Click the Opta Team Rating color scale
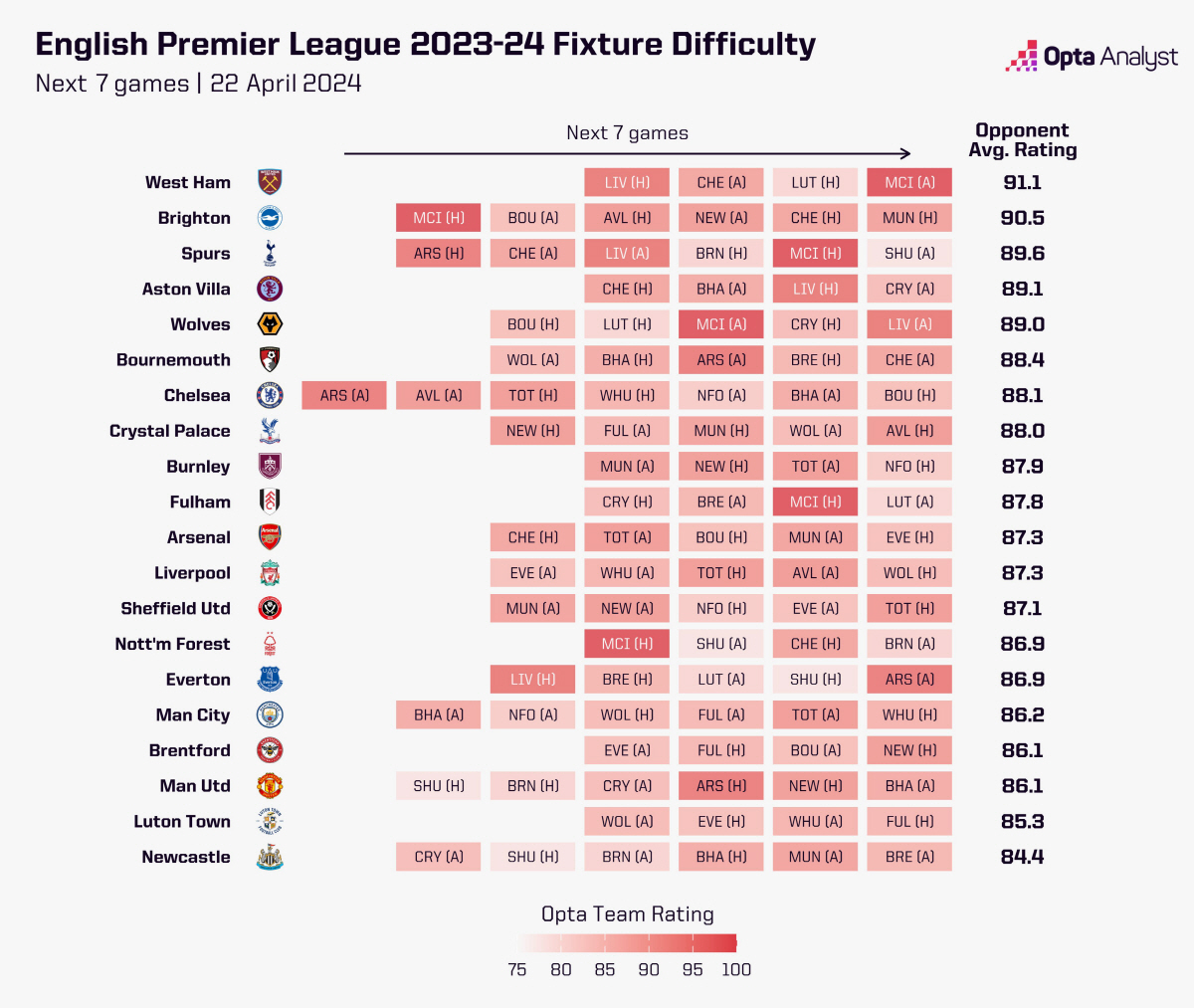Screen dimensions: 1194x1008 pyautogui.click(x=627, y=943)
